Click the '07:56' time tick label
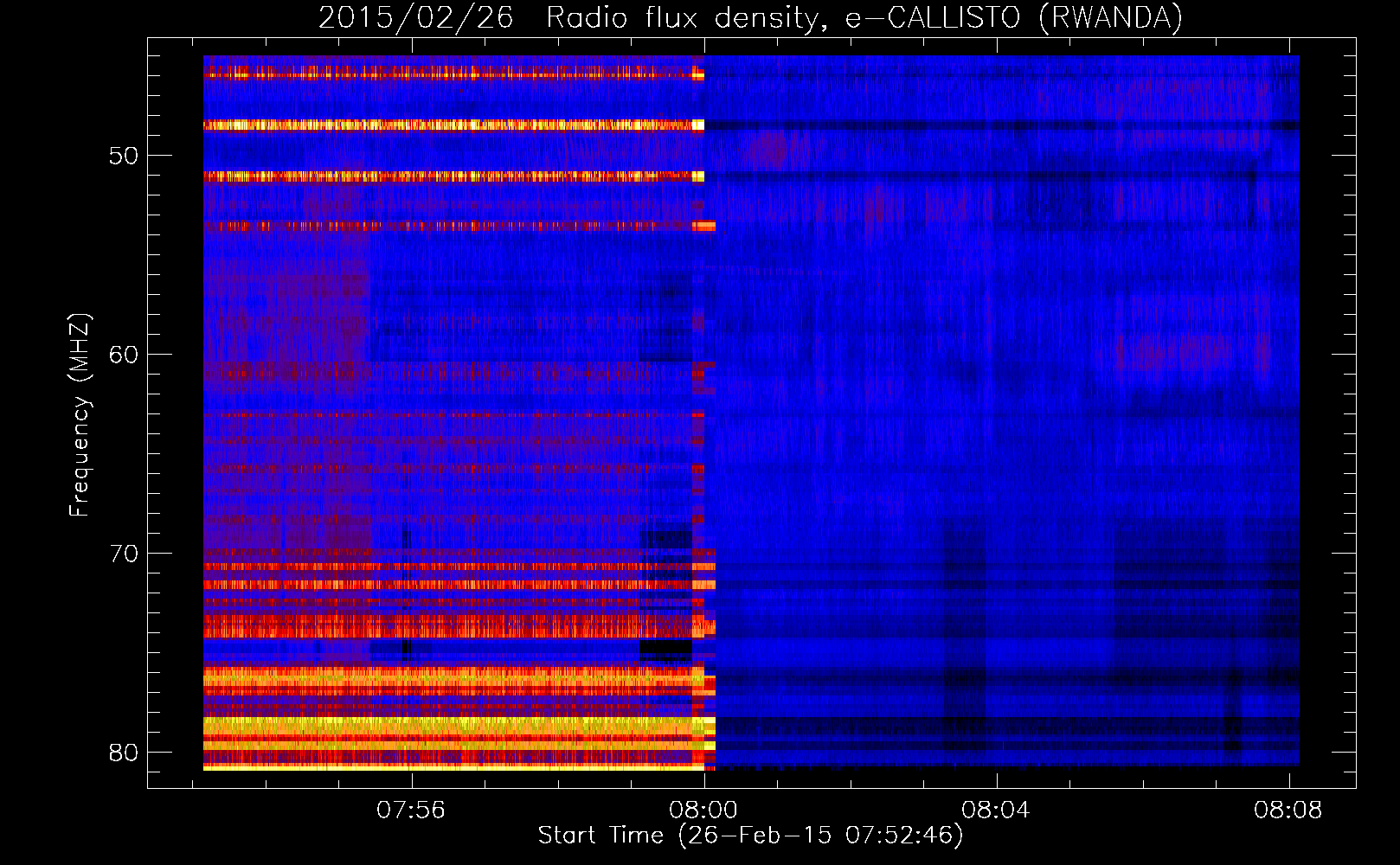Viewport: 1400px width, 865px height. pyautogui.click(x=411, y=810)
